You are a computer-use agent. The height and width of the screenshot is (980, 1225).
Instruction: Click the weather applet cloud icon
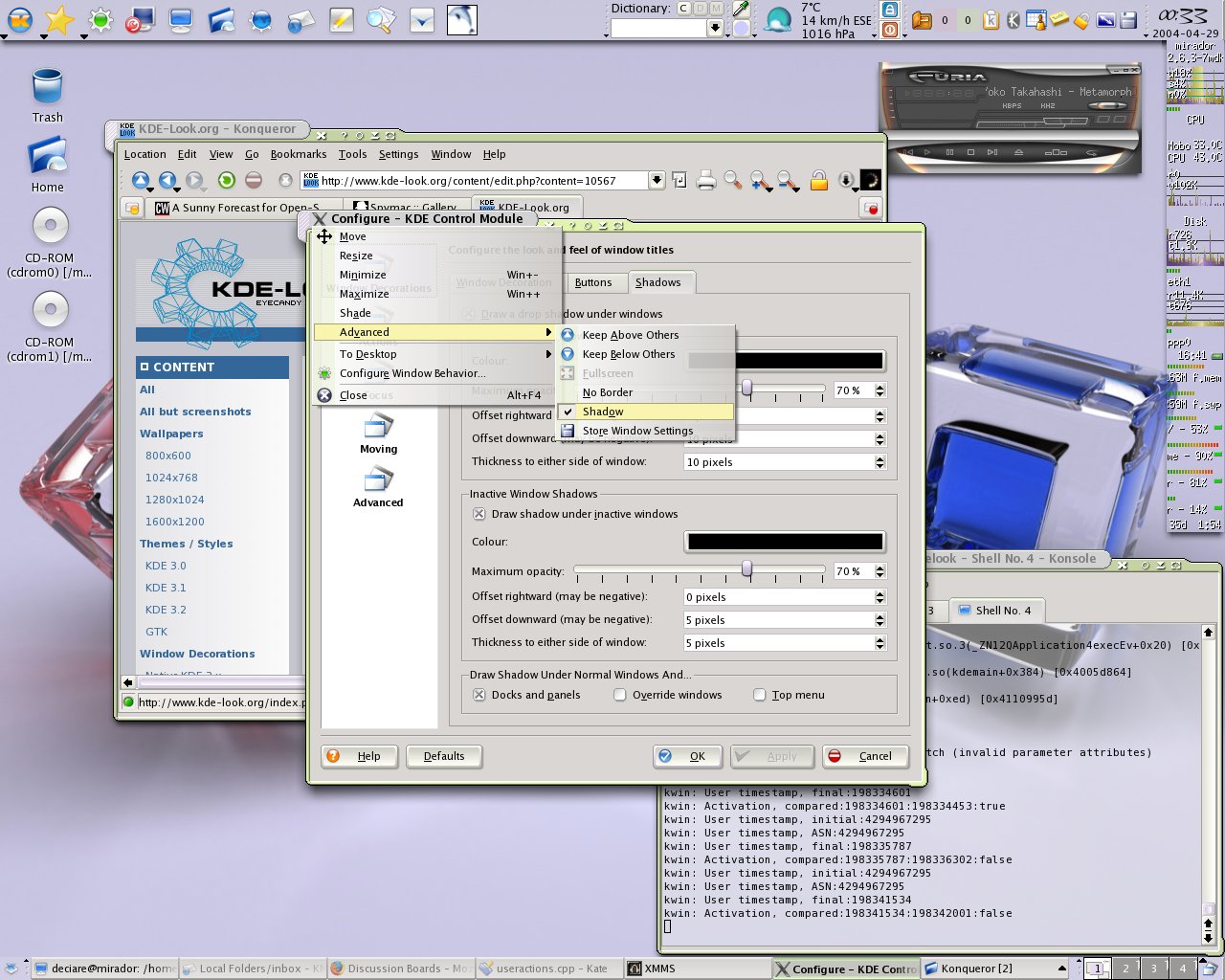[779, 19]
